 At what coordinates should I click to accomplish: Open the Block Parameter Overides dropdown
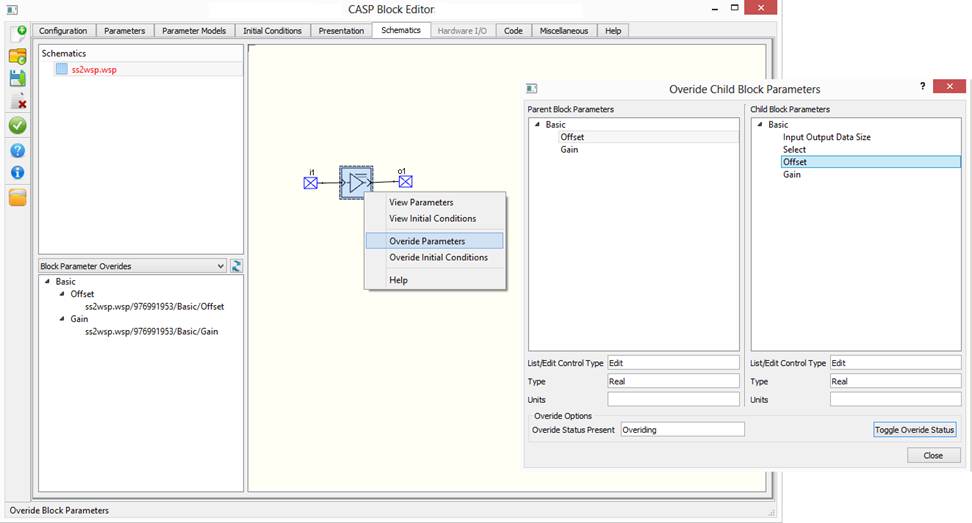[x=220, y=266]
